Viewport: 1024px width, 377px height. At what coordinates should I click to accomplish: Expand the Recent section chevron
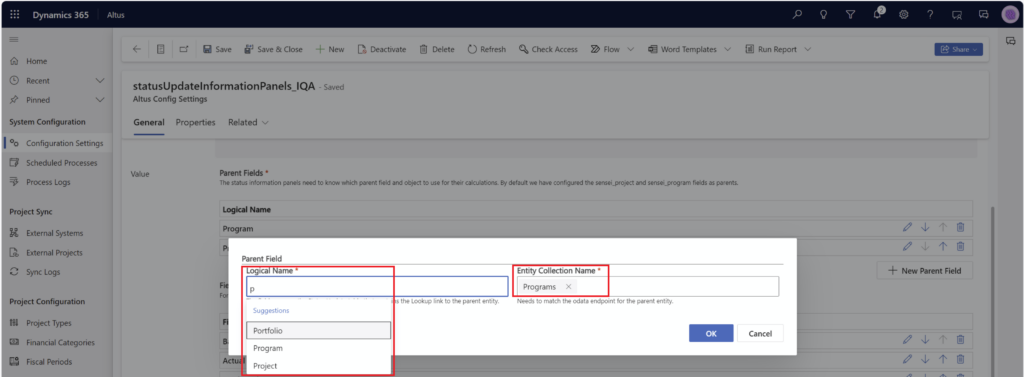(100, 80)
